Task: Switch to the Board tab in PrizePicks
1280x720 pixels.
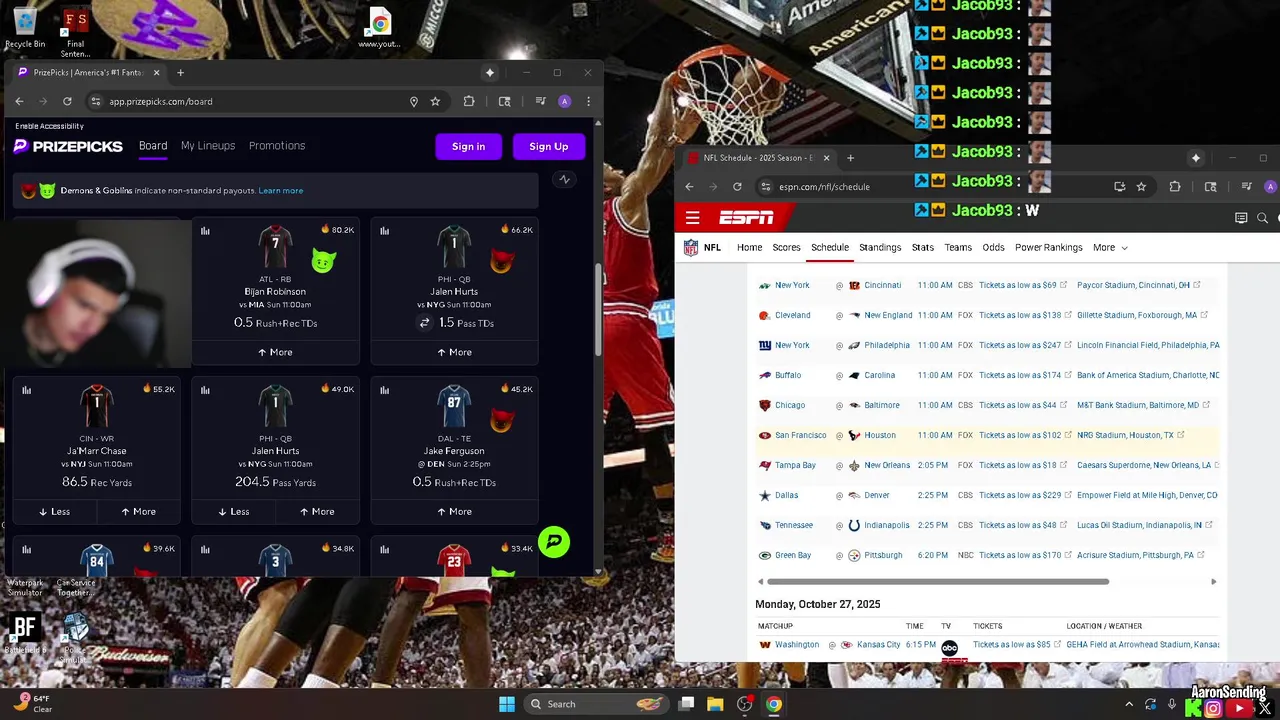Action: [x=153, y=146]
